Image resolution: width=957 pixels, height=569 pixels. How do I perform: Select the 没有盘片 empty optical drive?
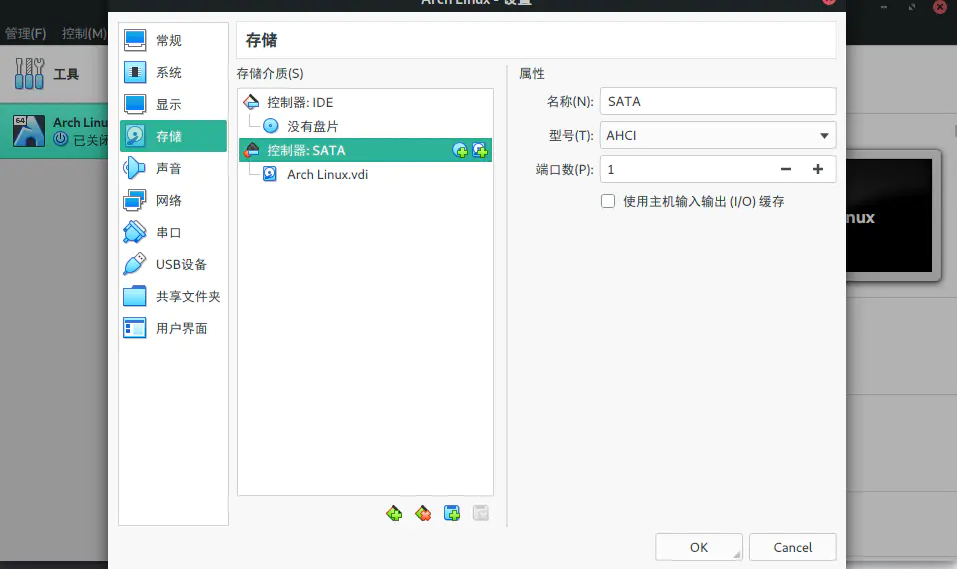click(365, 126)
